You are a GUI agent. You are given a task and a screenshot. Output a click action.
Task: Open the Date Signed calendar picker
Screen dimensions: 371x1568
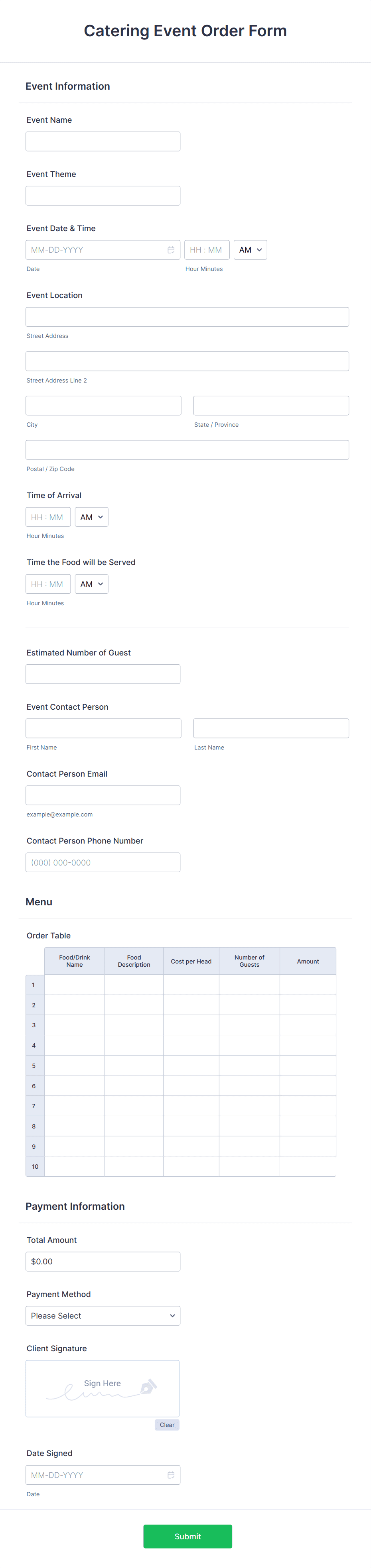(171, 1475)
